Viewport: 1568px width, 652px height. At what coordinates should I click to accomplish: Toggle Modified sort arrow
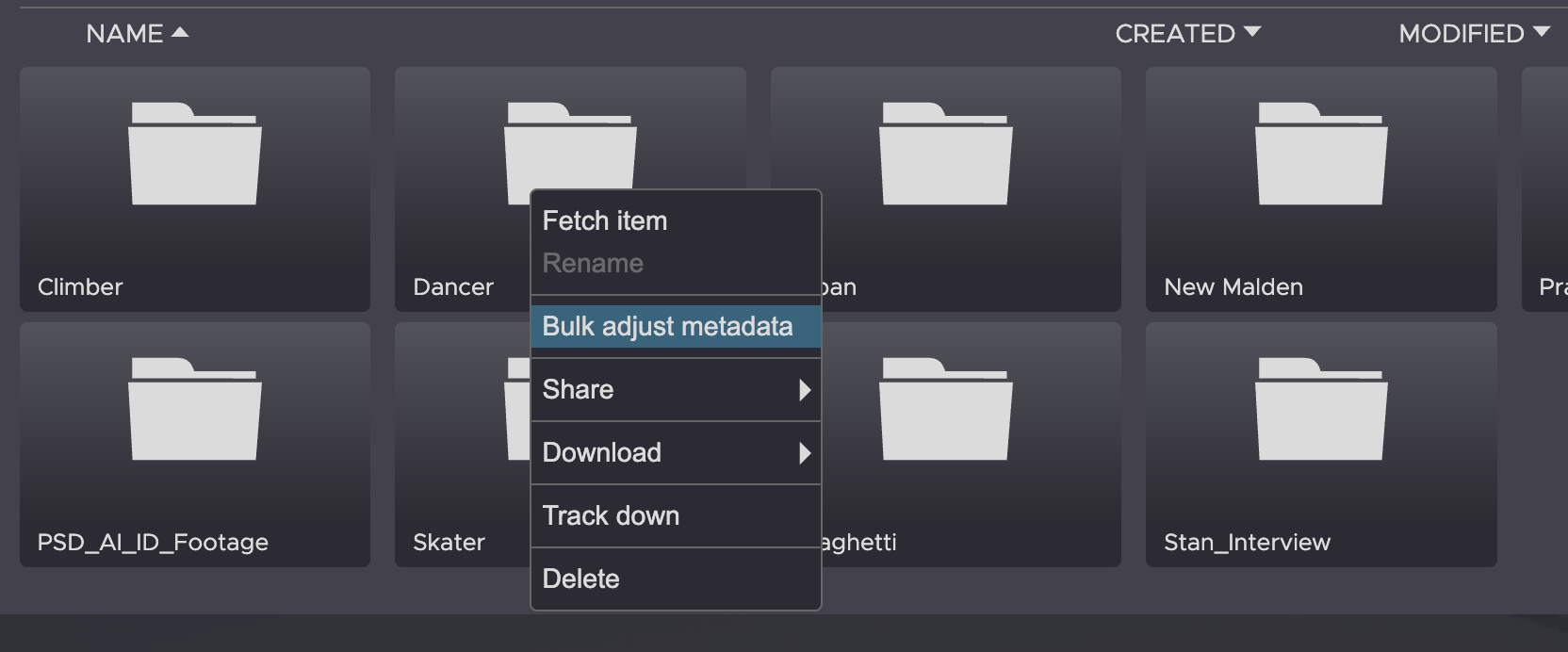1542,32
